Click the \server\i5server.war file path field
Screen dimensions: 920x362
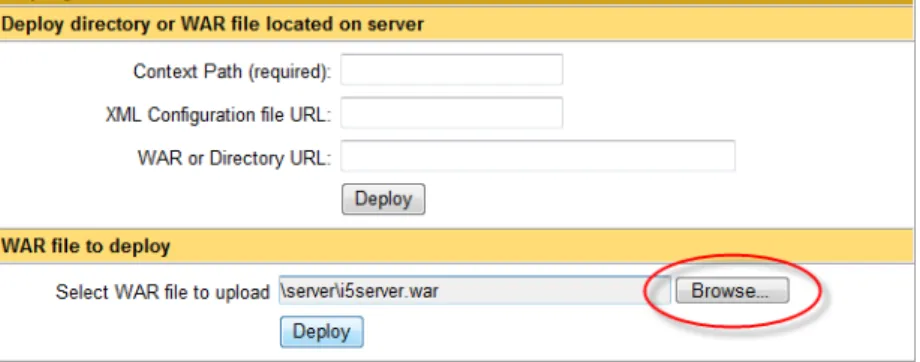click(x=475, y=290)
